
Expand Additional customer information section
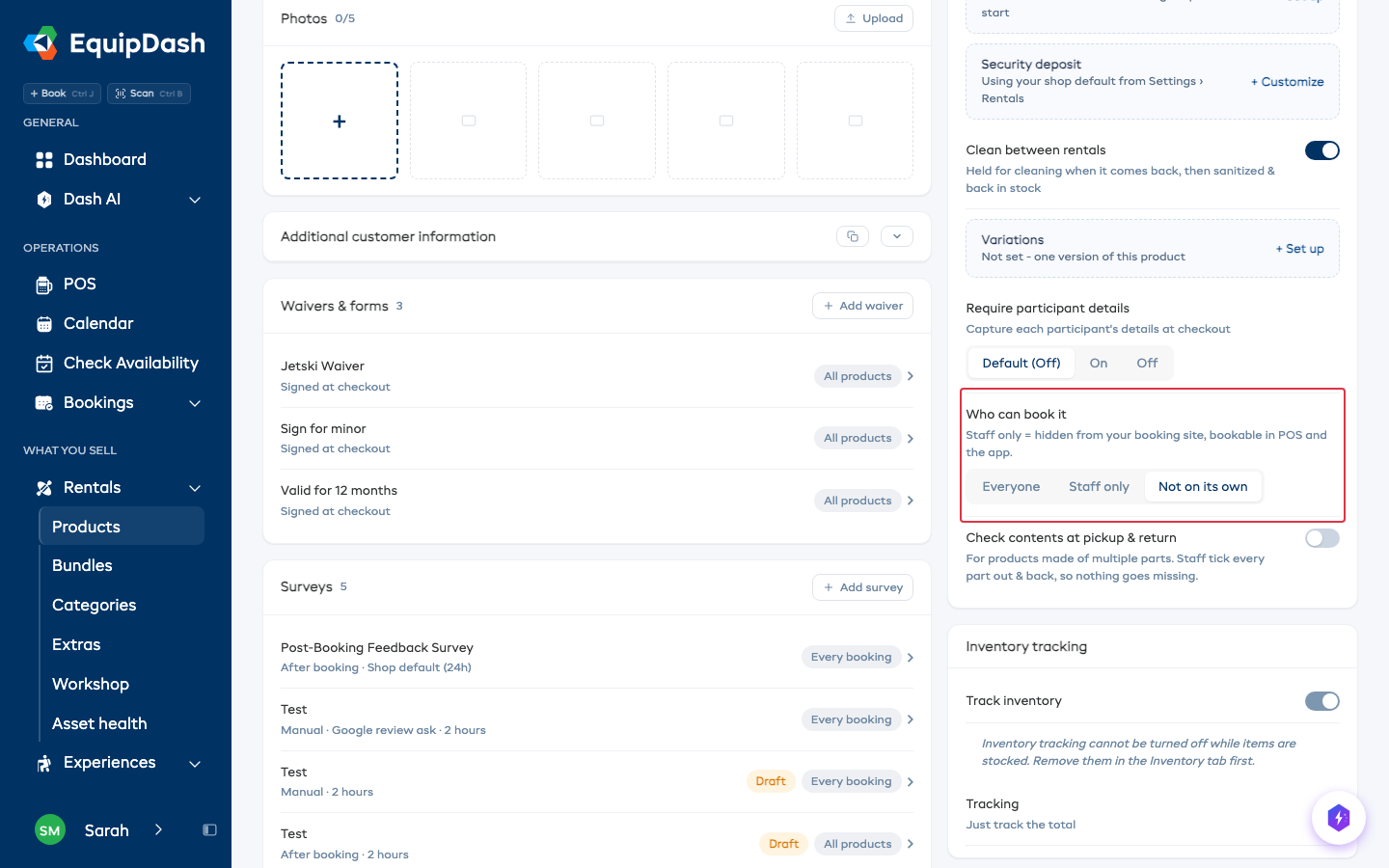897,236
